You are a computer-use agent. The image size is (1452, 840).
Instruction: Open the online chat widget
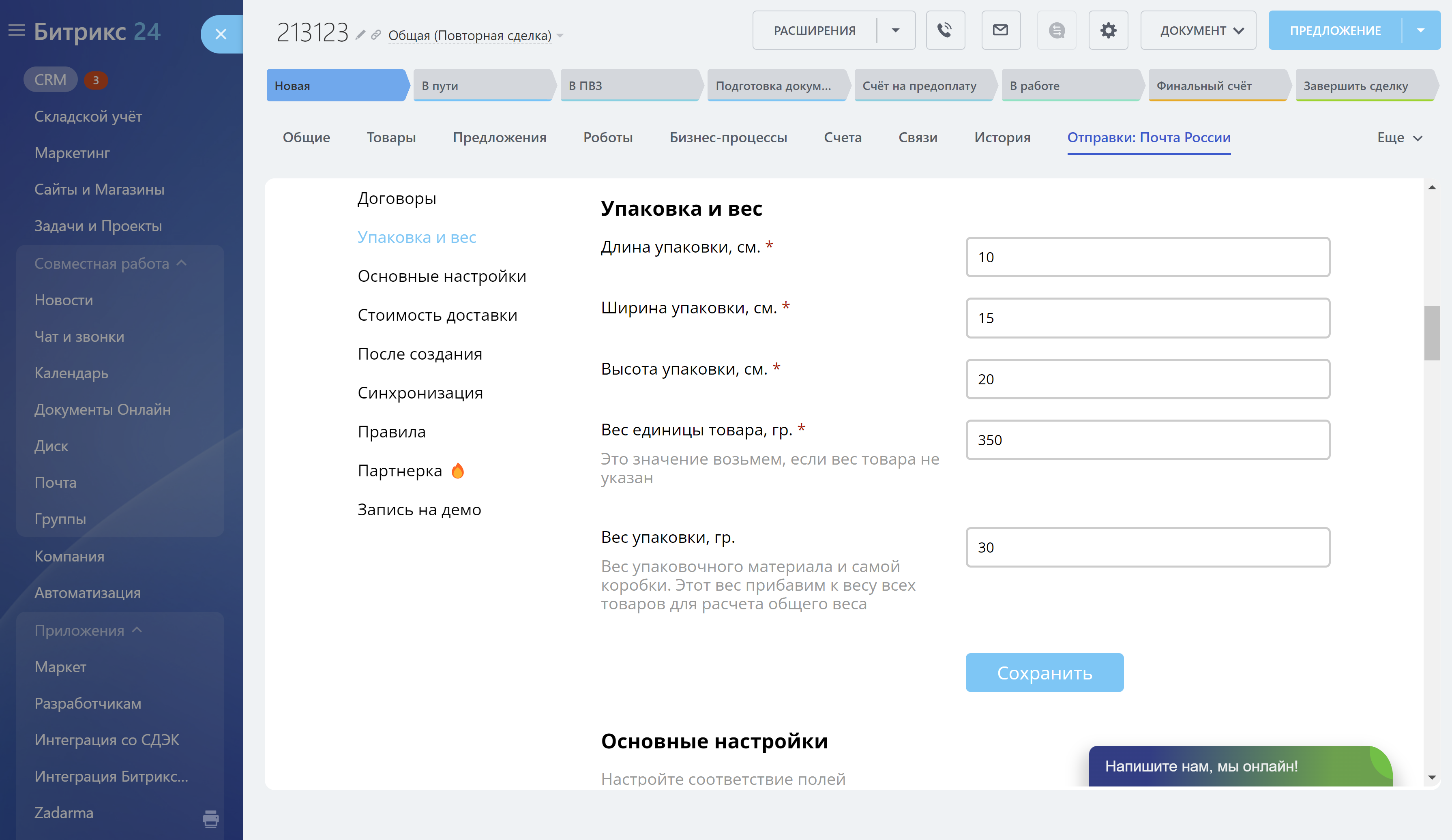click(1240, 766)
